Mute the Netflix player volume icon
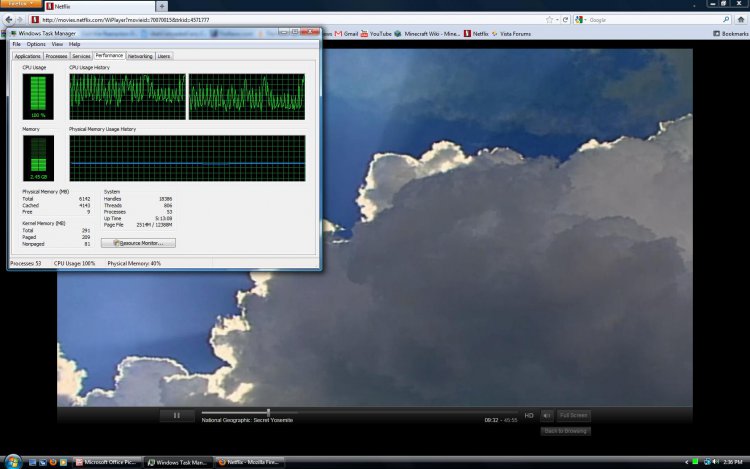Screen dimensions: 750x469 [x=547, y=415]
